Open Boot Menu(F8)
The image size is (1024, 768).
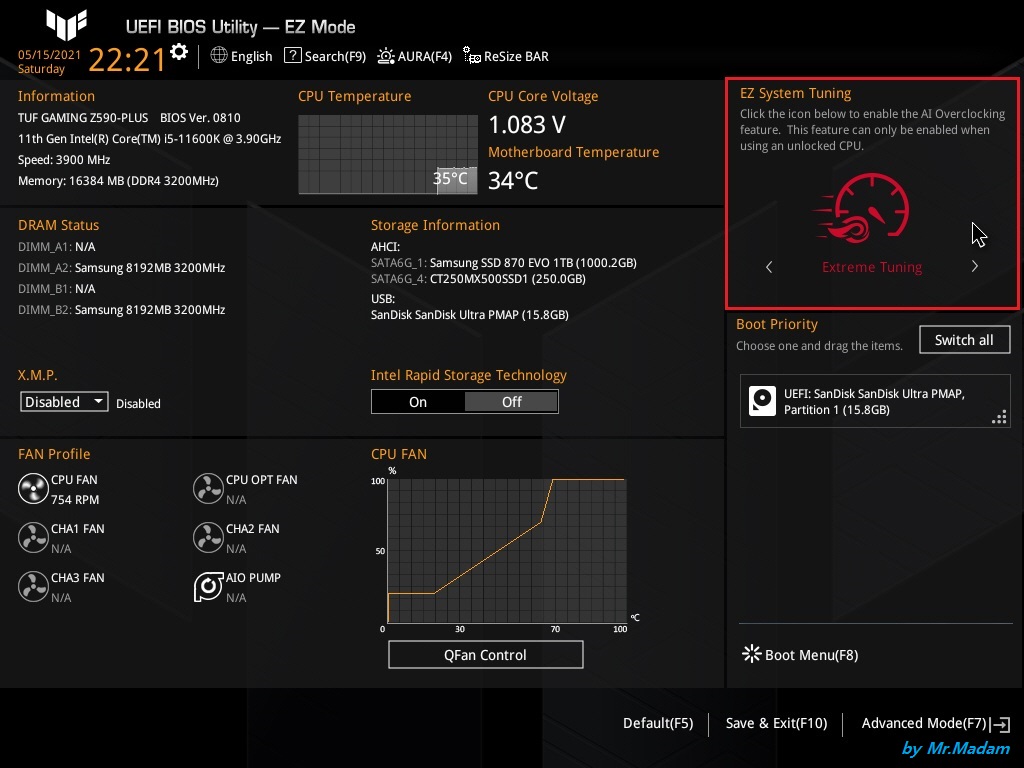pyautogui.click(x=811, y=654)
